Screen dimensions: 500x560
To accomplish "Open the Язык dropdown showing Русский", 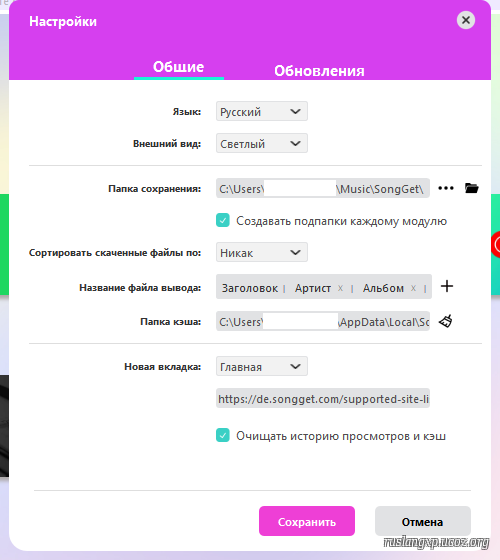I will [x=262, y=111].
